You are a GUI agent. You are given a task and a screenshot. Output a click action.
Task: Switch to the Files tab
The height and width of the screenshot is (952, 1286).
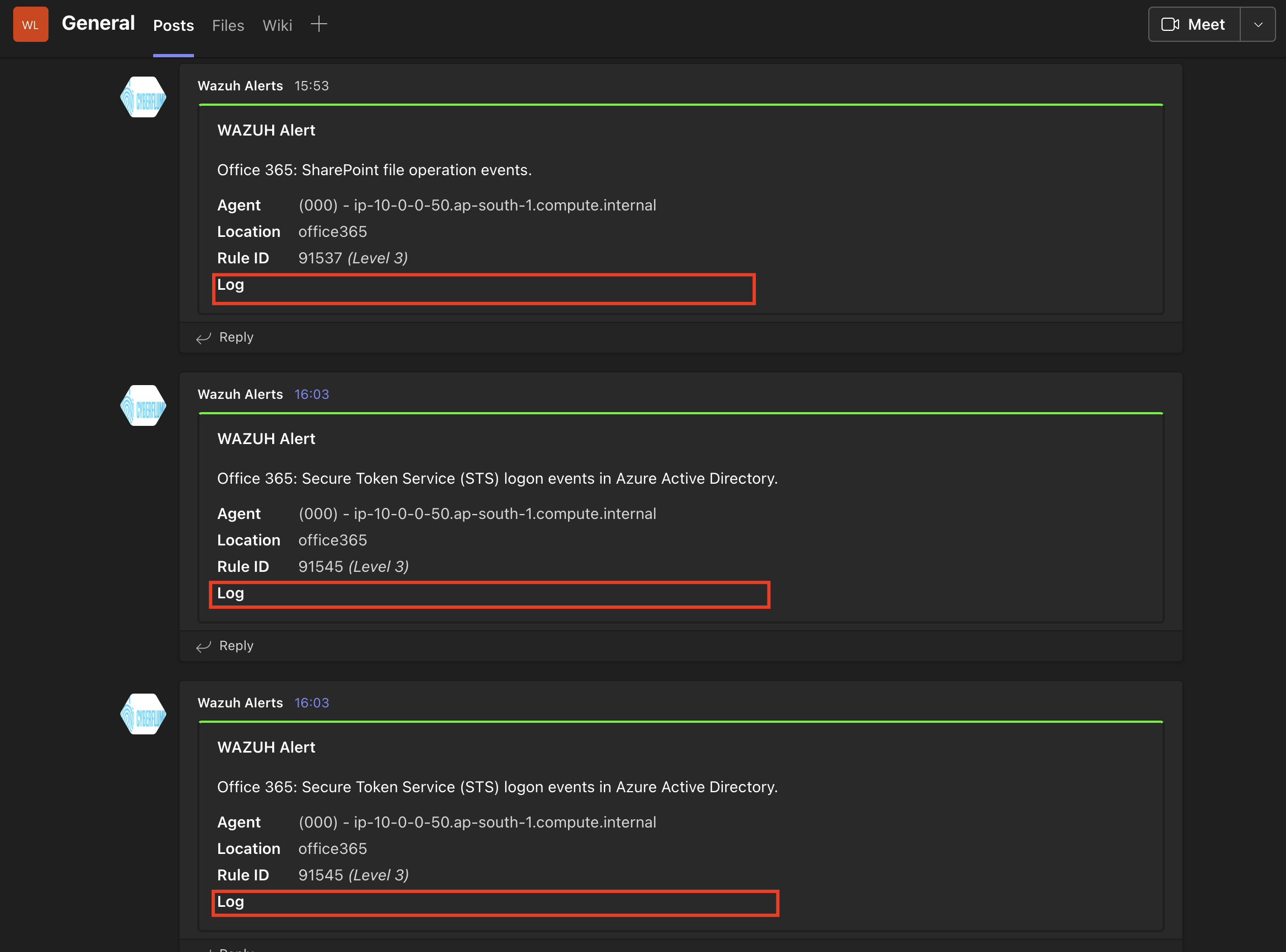[x=228, y=25]
